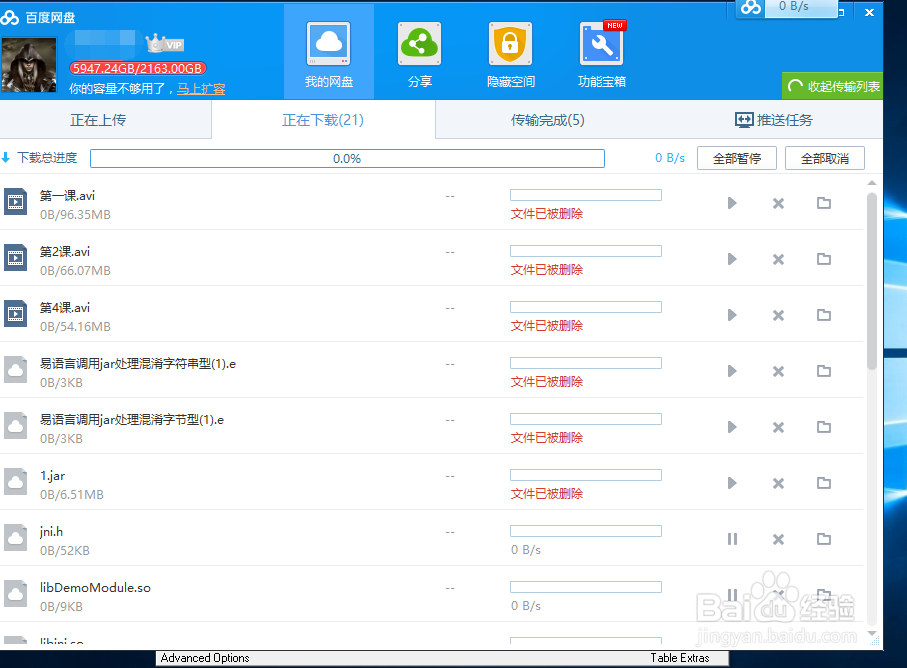Open the 马上扩容 upgrade link
This screenshot has height=668, width=907.
[200, 88]
